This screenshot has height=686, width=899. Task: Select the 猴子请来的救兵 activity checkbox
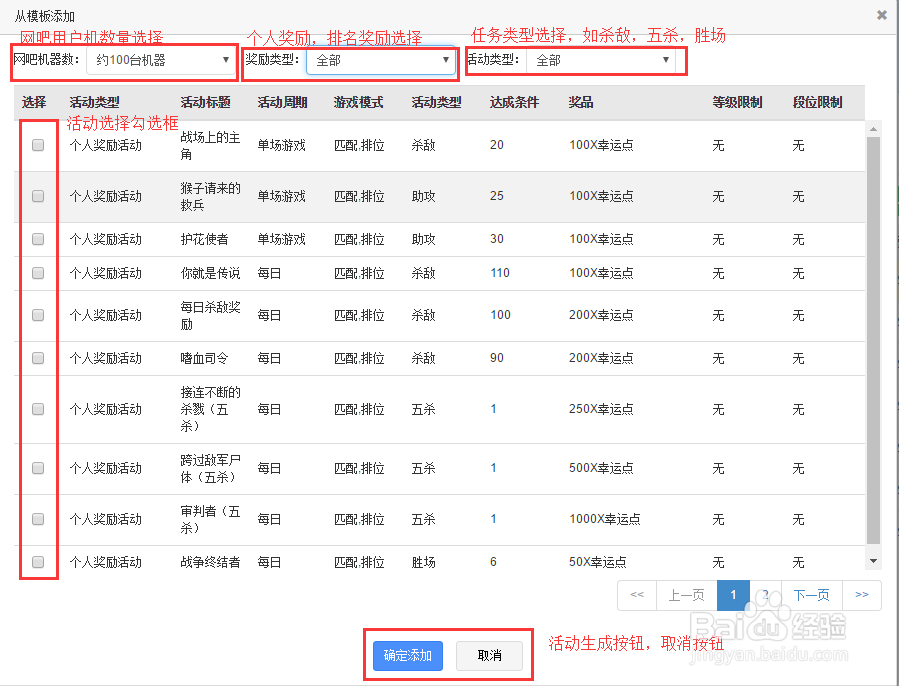[x=37, y=196]
